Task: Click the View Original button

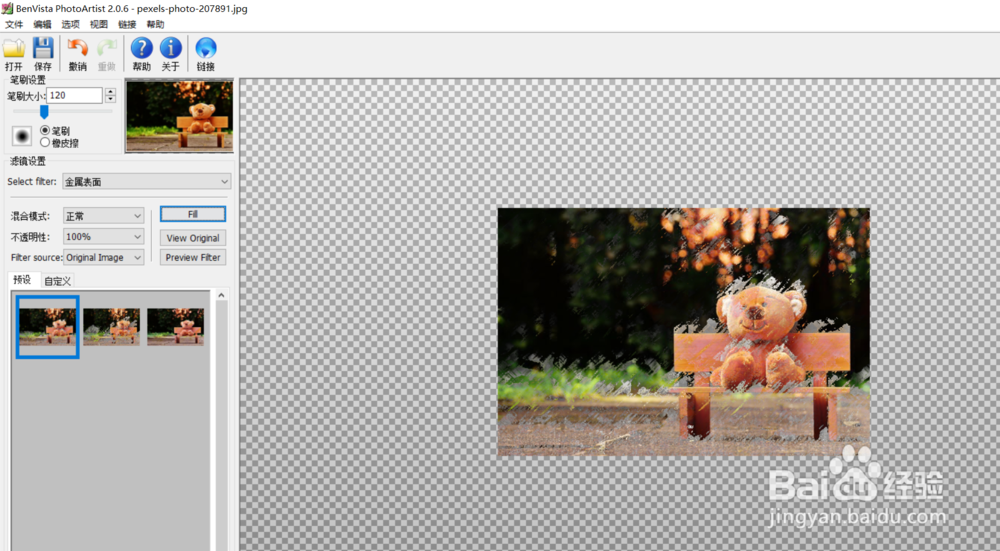Action: click(193, 238)
